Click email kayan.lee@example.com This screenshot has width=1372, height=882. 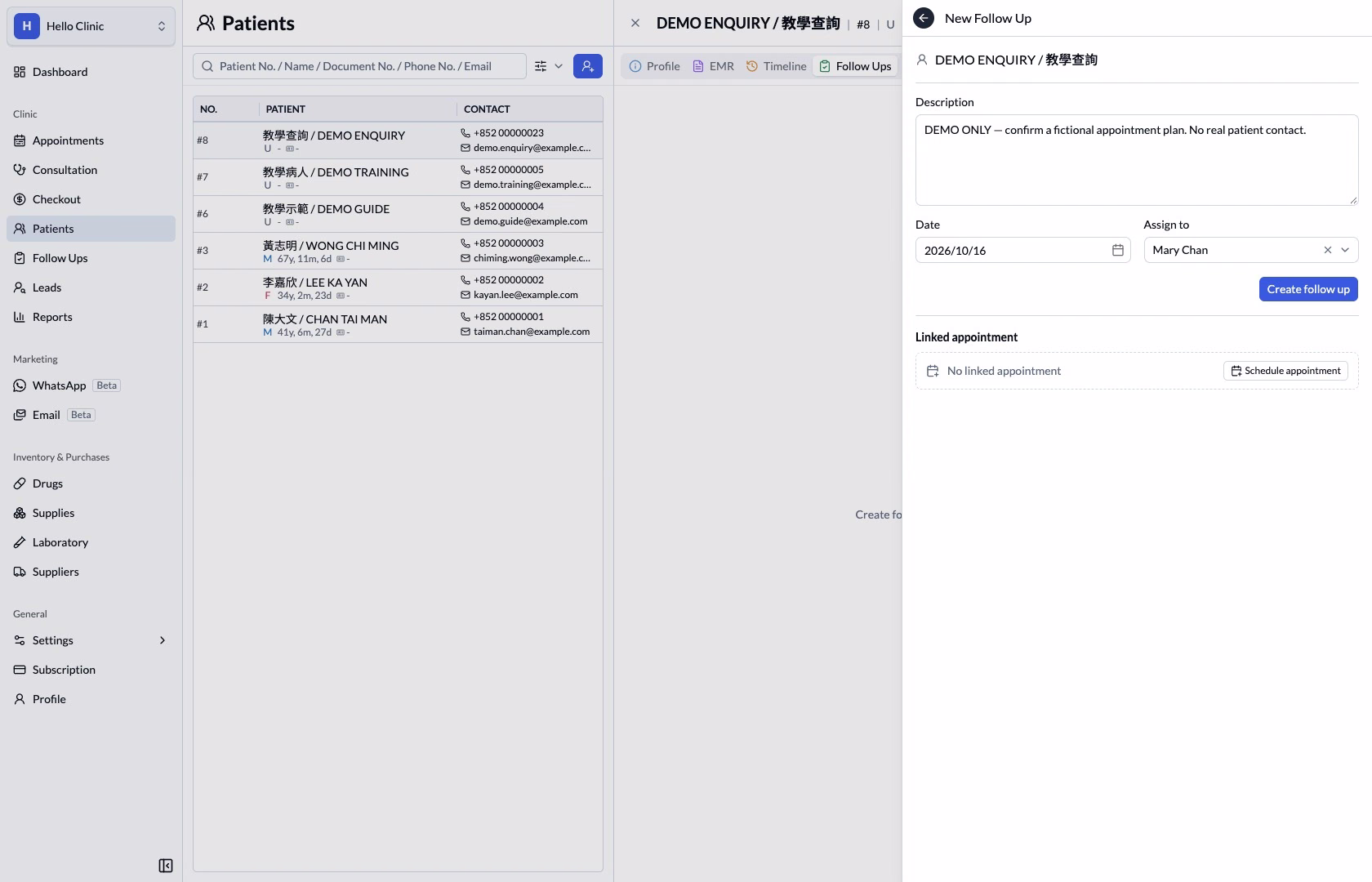[525, 295]
